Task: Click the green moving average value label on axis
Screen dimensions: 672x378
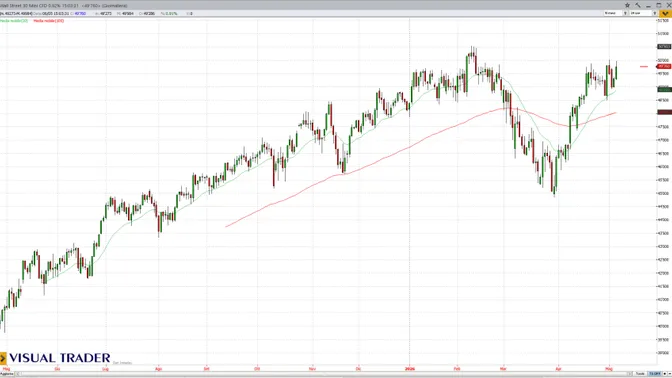Action: [x=664, y=89]
